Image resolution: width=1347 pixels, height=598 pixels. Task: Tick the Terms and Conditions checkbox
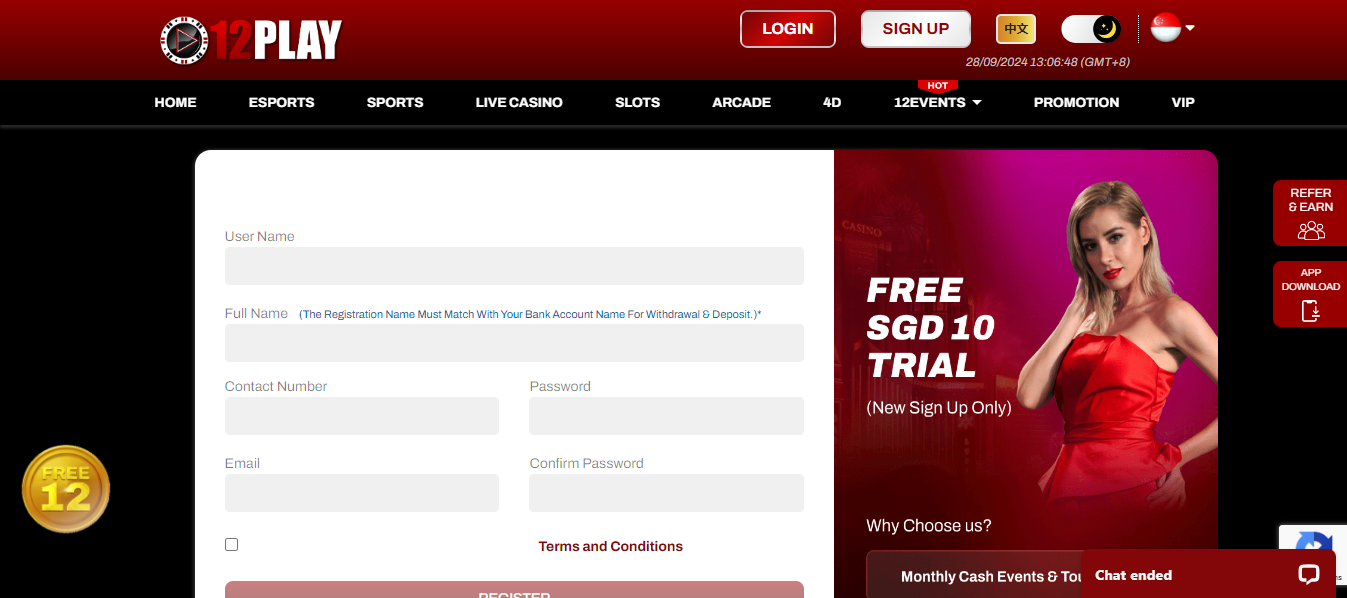click(x=232, y=545)
